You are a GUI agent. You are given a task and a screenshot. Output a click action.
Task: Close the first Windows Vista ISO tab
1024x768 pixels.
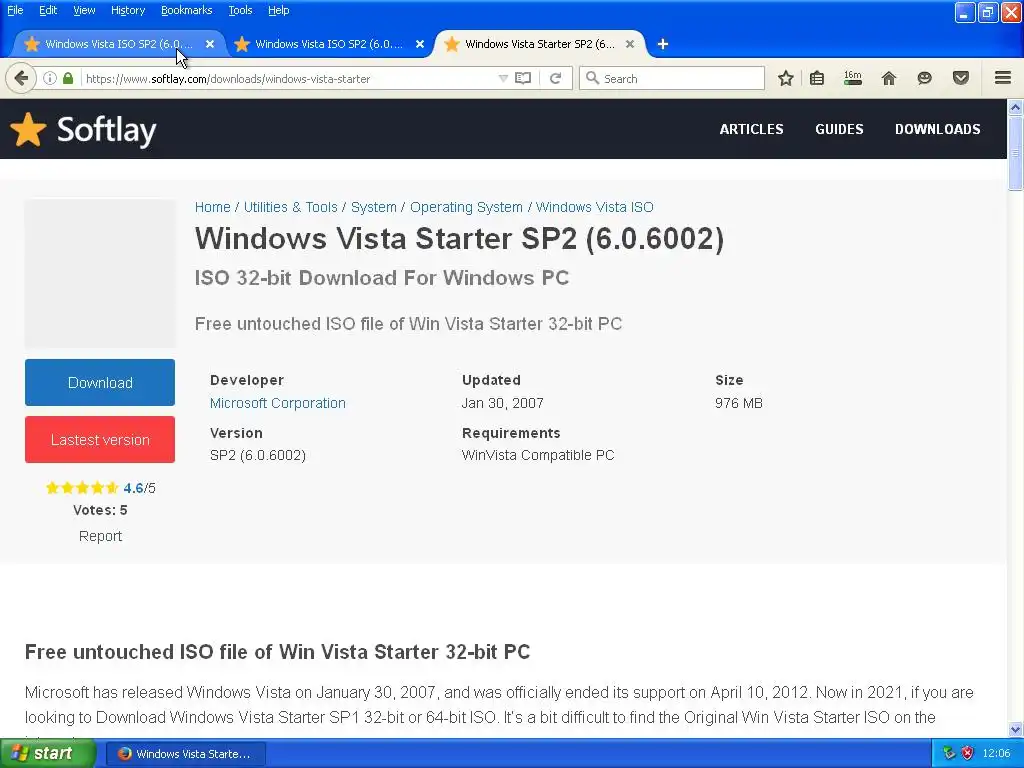pyautogui.click(x=210, y=44)
